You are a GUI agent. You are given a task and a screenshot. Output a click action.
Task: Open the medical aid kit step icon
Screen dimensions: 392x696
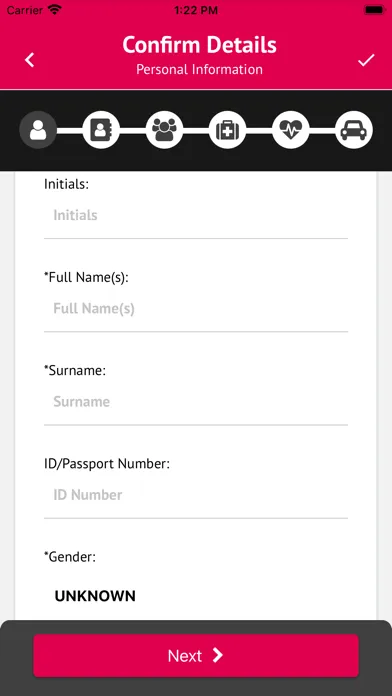pos(227,130)
